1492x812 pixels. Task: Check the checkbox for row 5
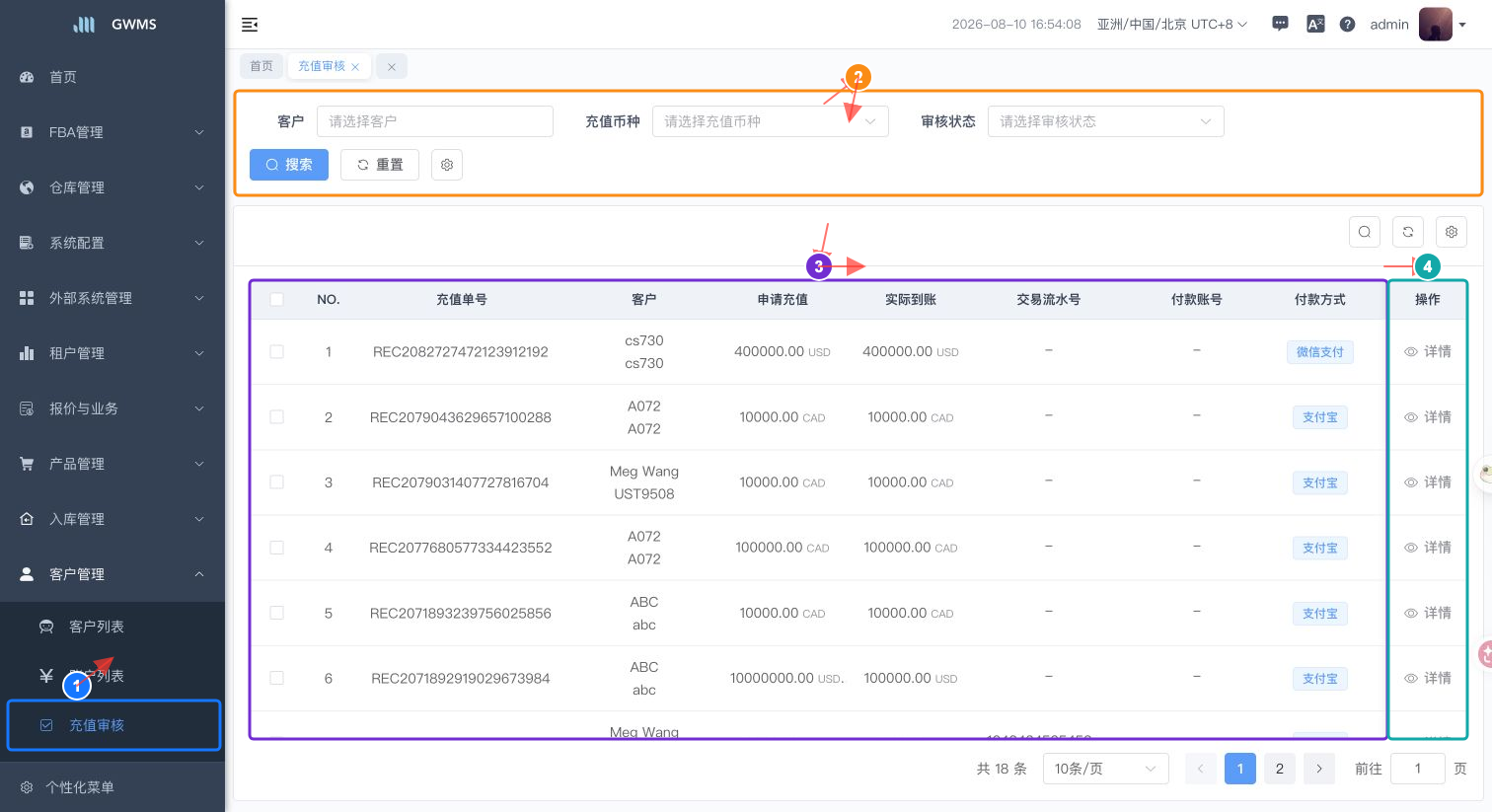[276, 613]
